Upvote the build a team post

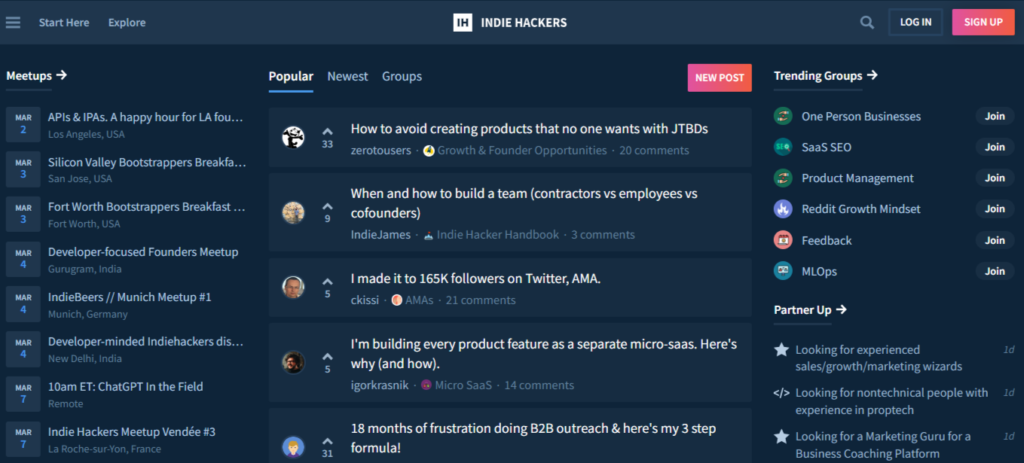click(327, 206)
